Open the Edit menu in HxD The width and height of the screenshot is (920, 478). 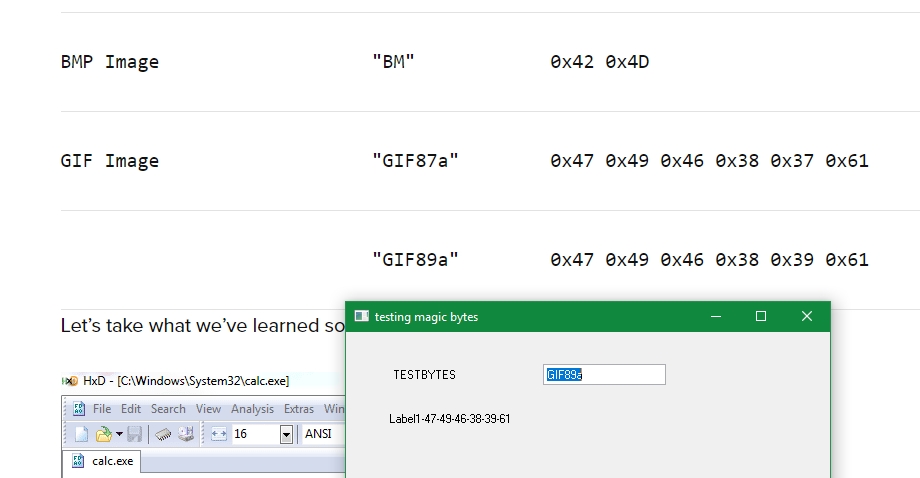pyautogui.click(x=131, y=409)
